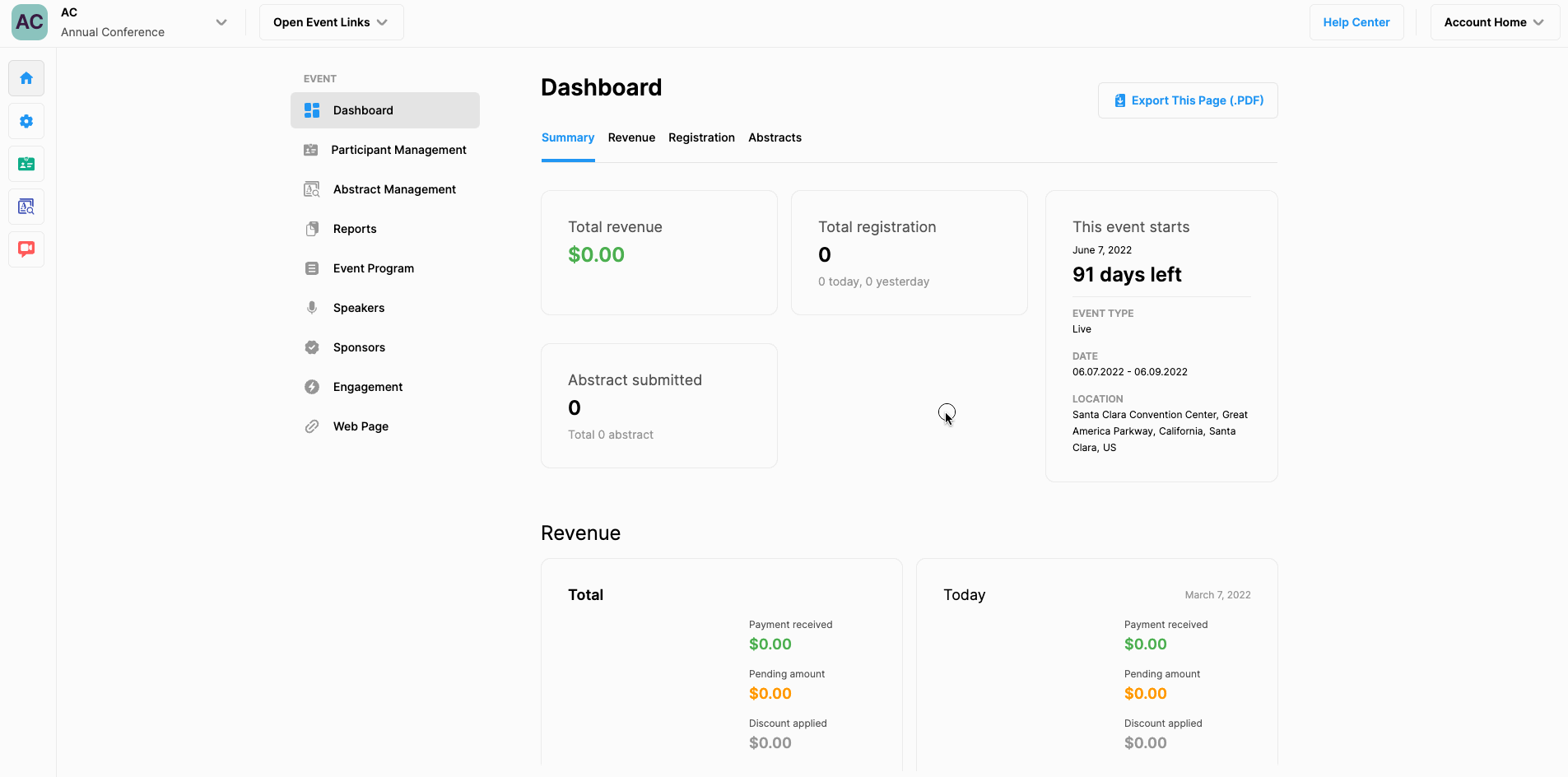Switch to the Registration tab
1568x777 pixels.
701,137
